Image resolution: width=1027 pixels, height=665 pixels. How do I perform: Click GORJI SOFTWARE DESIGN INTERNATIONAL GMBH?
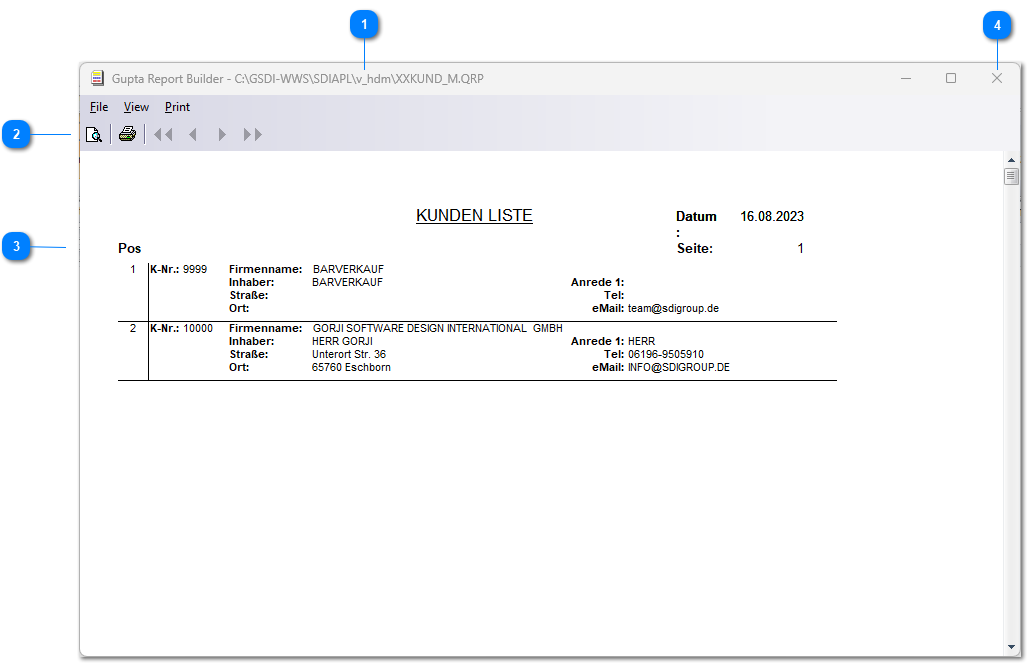[x=438, y=328]
